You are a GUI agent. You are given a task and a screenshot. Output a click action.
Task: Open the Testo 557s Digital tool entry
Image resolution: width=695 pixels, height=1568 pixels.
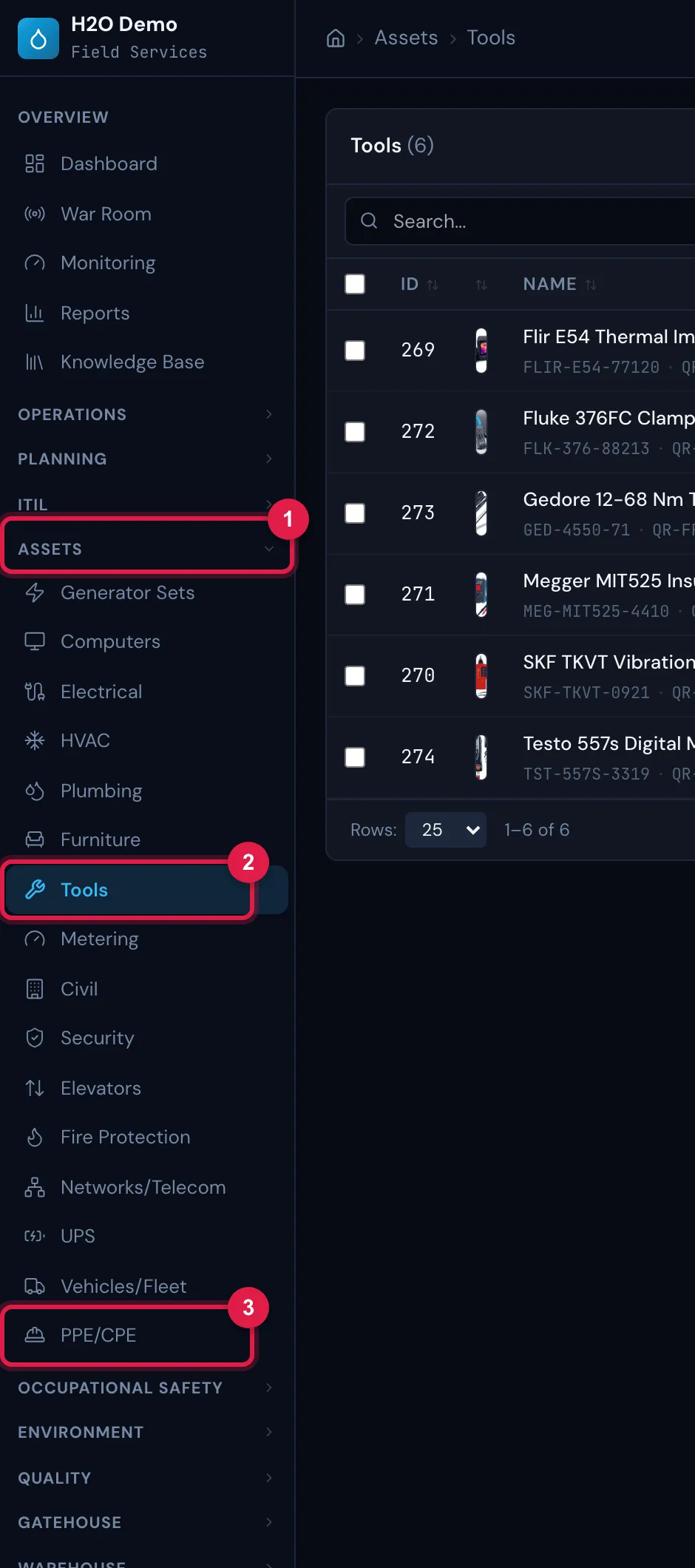608,743
